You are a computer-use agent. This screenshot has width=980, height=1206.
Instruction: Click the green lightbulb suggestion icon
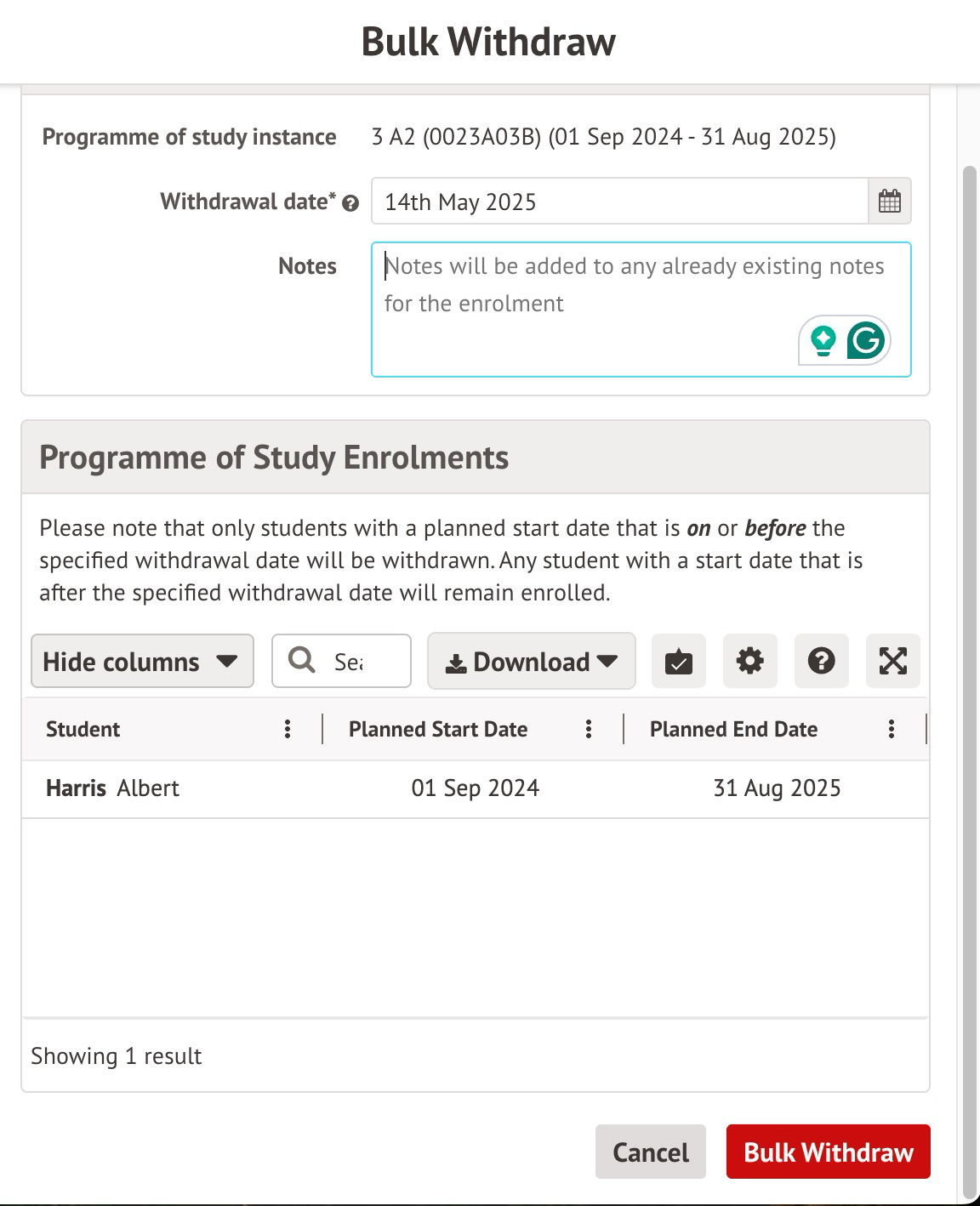[823, 340]
